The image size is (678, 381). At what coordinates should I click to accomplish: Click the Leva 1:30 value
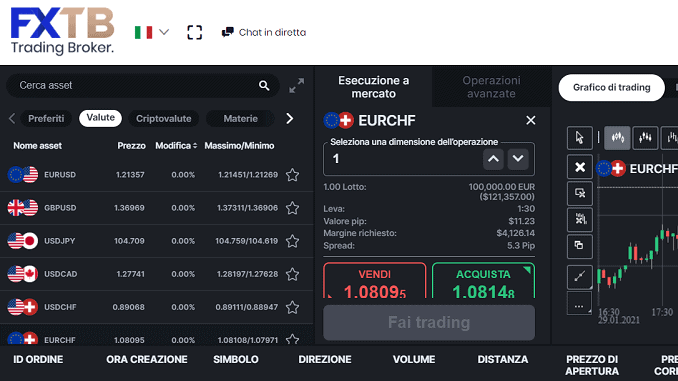click(x=525, y=208)
